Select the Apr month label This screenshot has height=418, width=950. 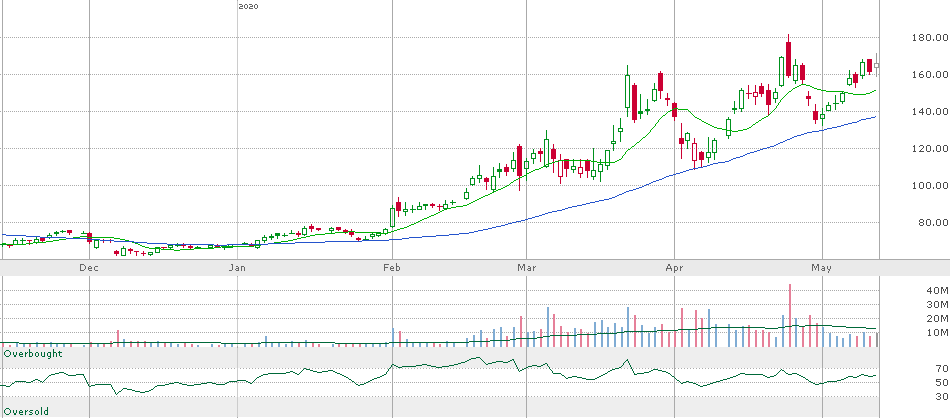click(674, 267)
